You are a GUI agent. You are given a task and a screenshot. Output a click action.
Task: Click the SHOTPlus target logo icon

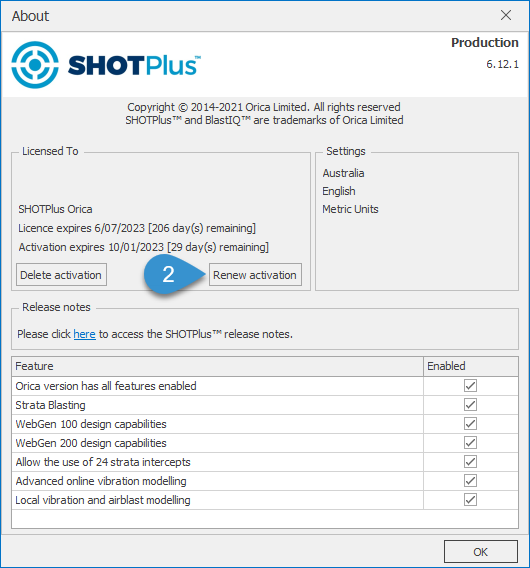(x=35, y=65)
